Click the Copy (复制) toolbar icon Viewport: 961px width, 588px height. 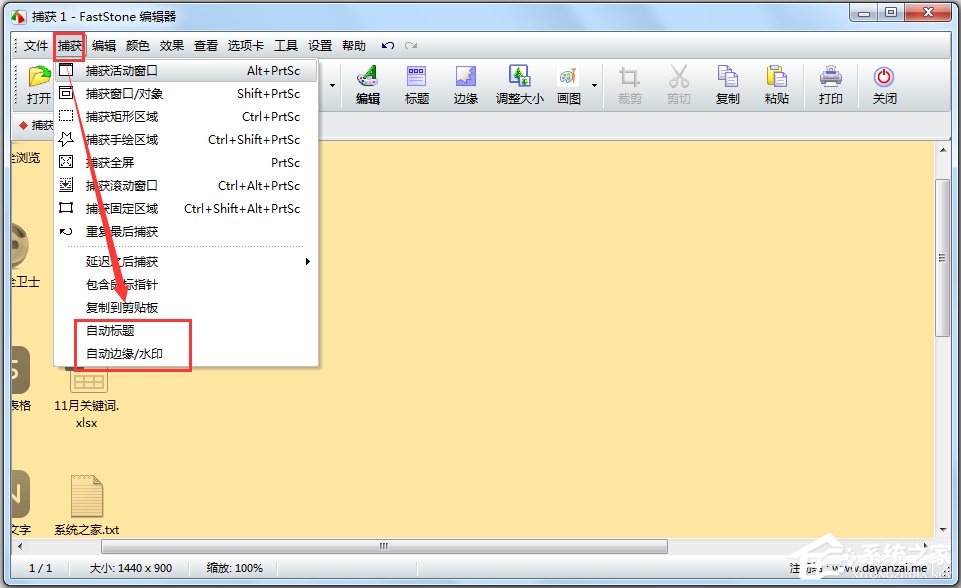pyautogui.click(x=728, y=84)
